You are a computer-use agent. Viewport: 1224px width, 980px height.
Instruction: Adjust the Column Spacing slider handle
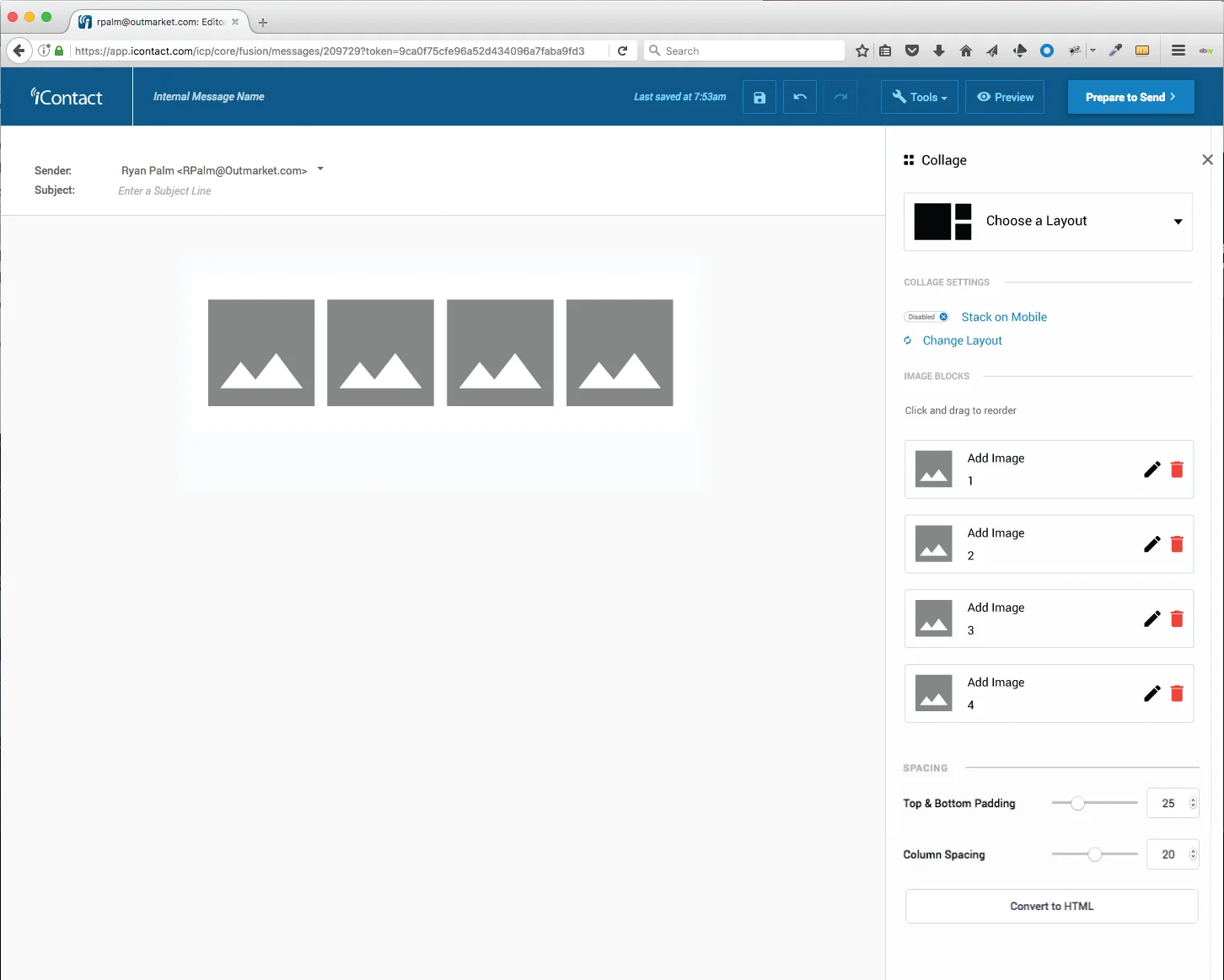(x=1094, y=854)
